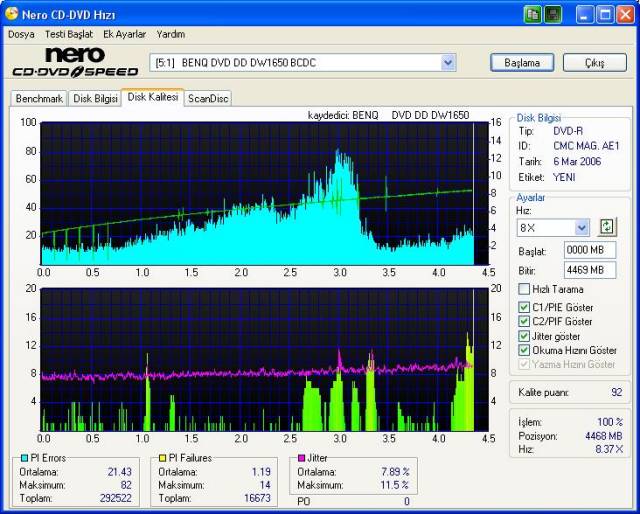Click the yellow PI Failures color swatch
This screenshot has height=514, width=640.
pyautogui.click(x=162, y=458)
